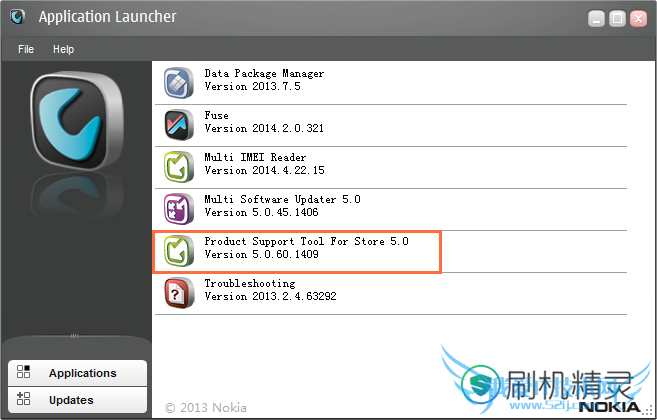The width and height of the screenshot is (657, 420).
Task: Launch Fuse via its icon
Action: click(x=178, y=125)
